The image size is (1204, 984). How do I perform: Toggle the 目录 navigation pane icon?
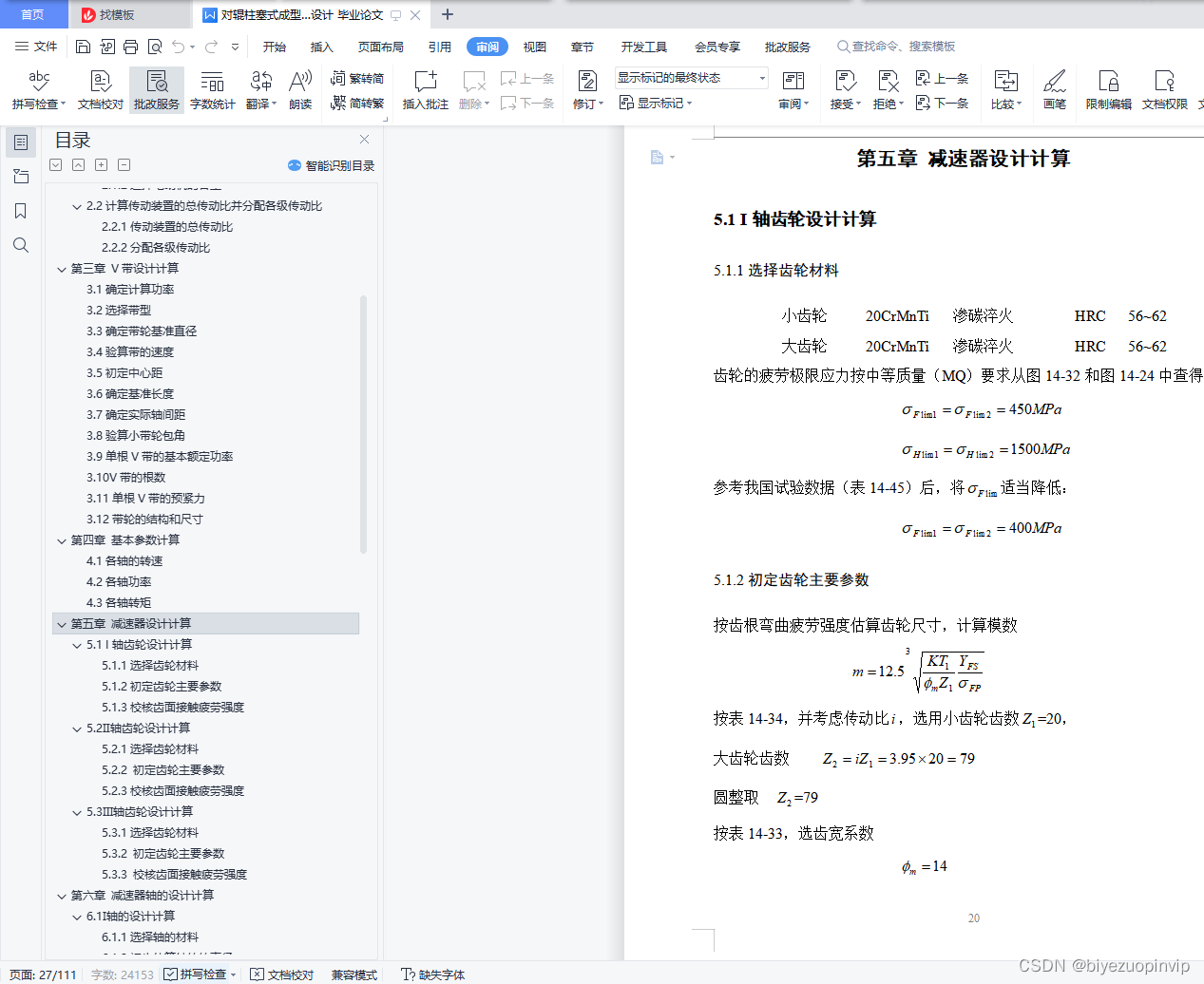21,142
